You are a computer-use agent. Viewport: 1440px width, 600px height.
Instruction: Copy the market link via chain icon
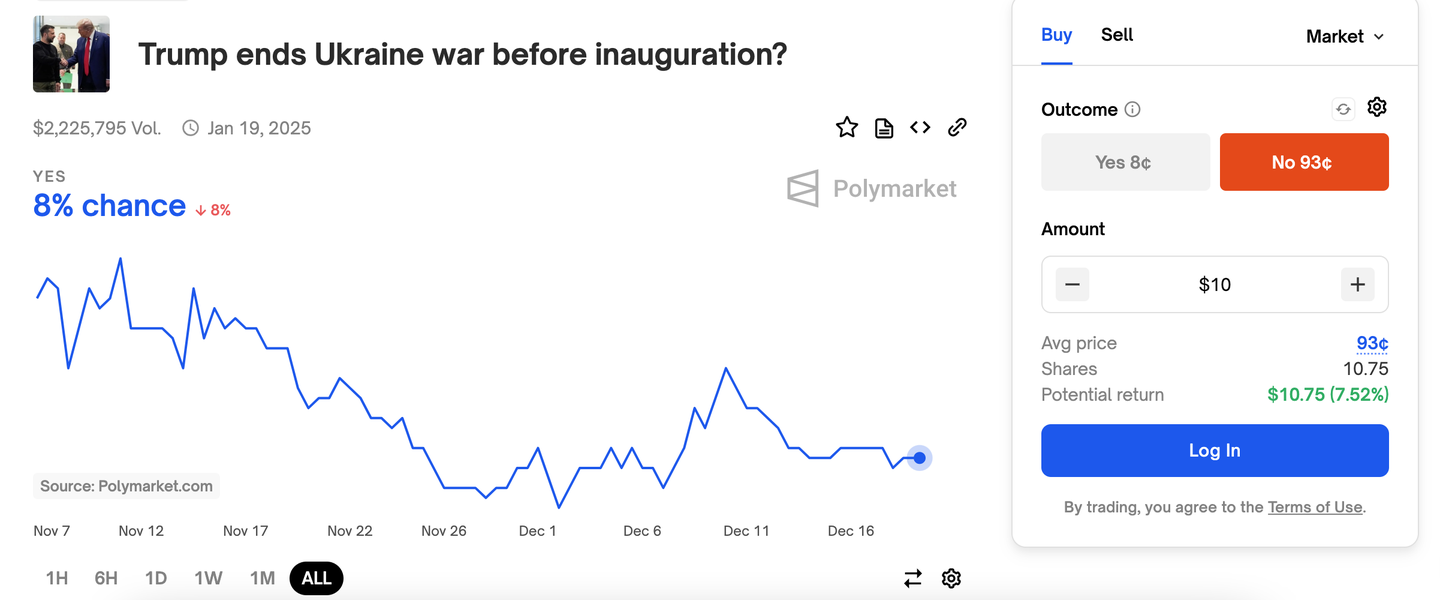(x=957, y=127)
